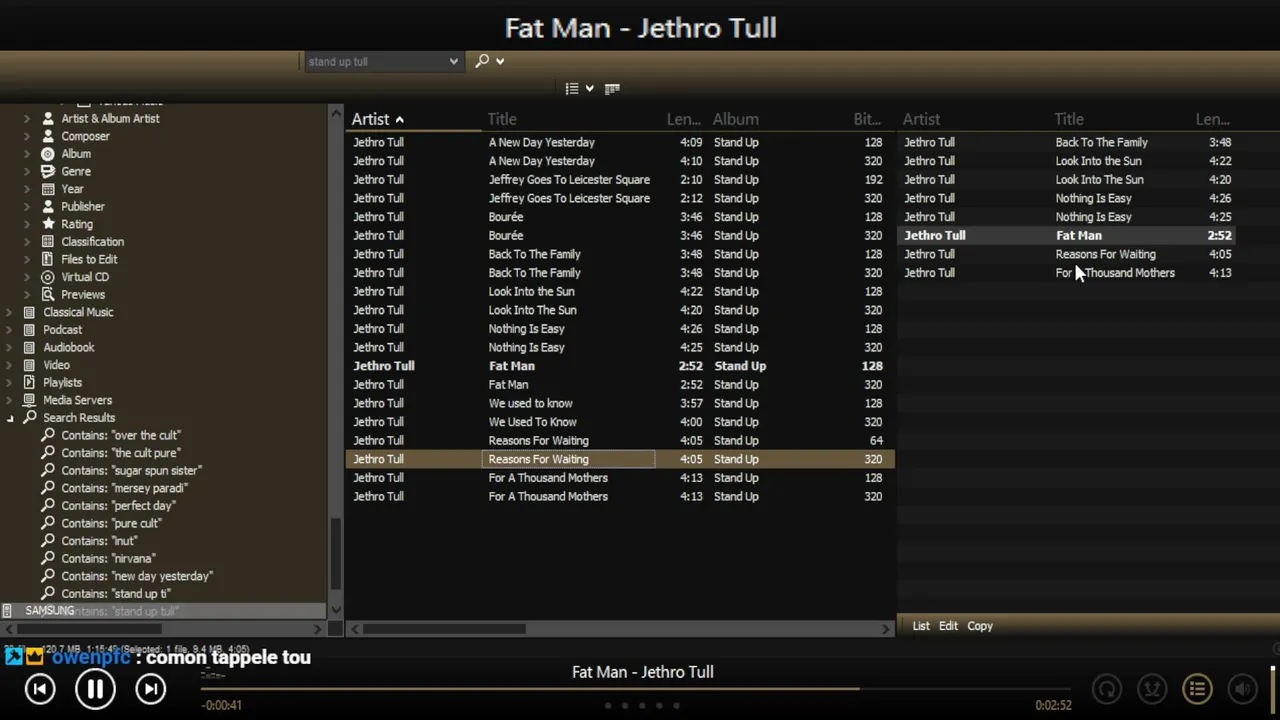Click the Year calendar icon
This screenshot has width=1280, height=720.
(47, 189)
